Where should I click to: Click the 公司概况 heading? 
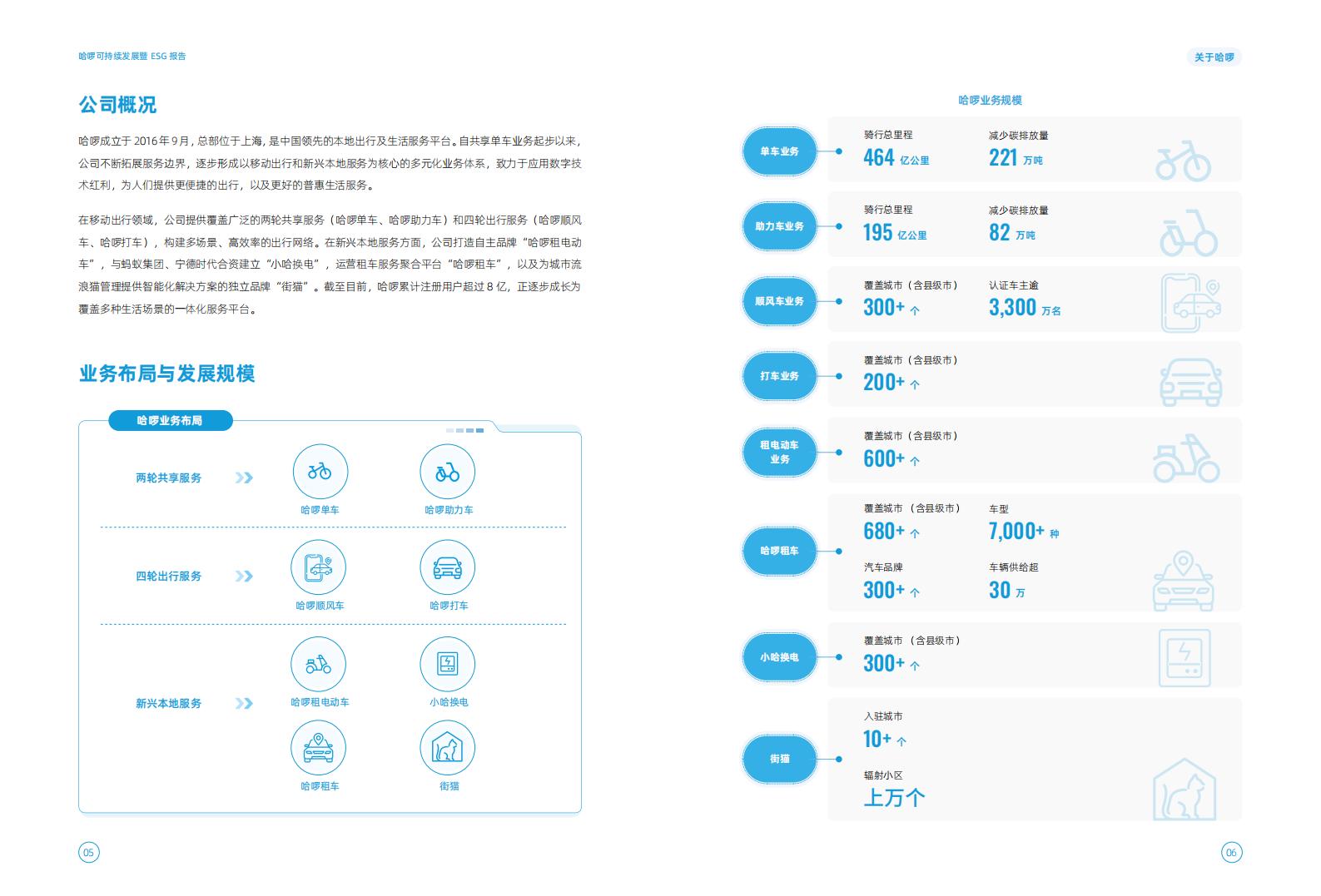tap(117, 105)
